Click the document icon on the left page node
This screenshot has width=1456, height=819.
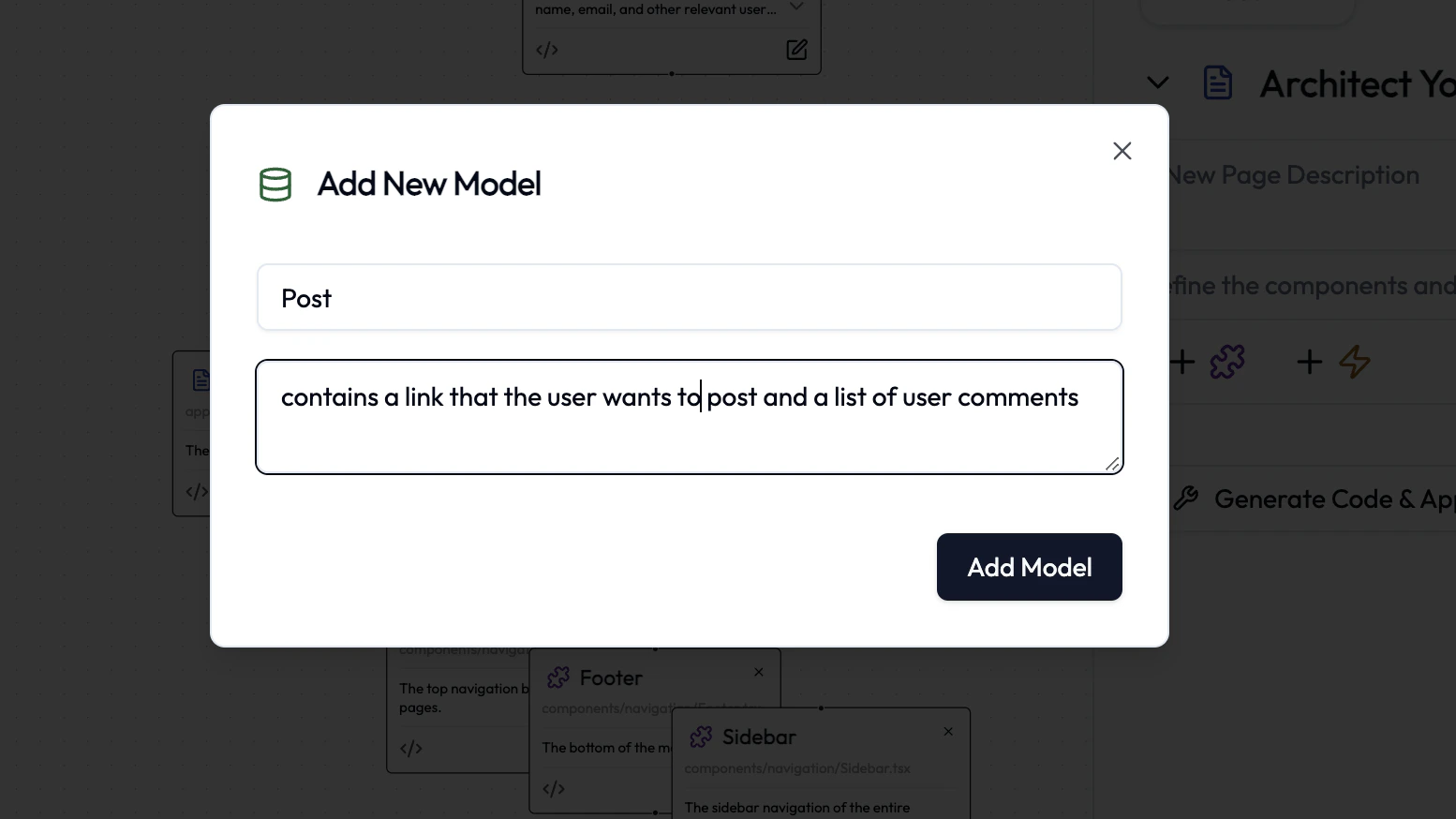pyautogui.click(x=201, y=380)
